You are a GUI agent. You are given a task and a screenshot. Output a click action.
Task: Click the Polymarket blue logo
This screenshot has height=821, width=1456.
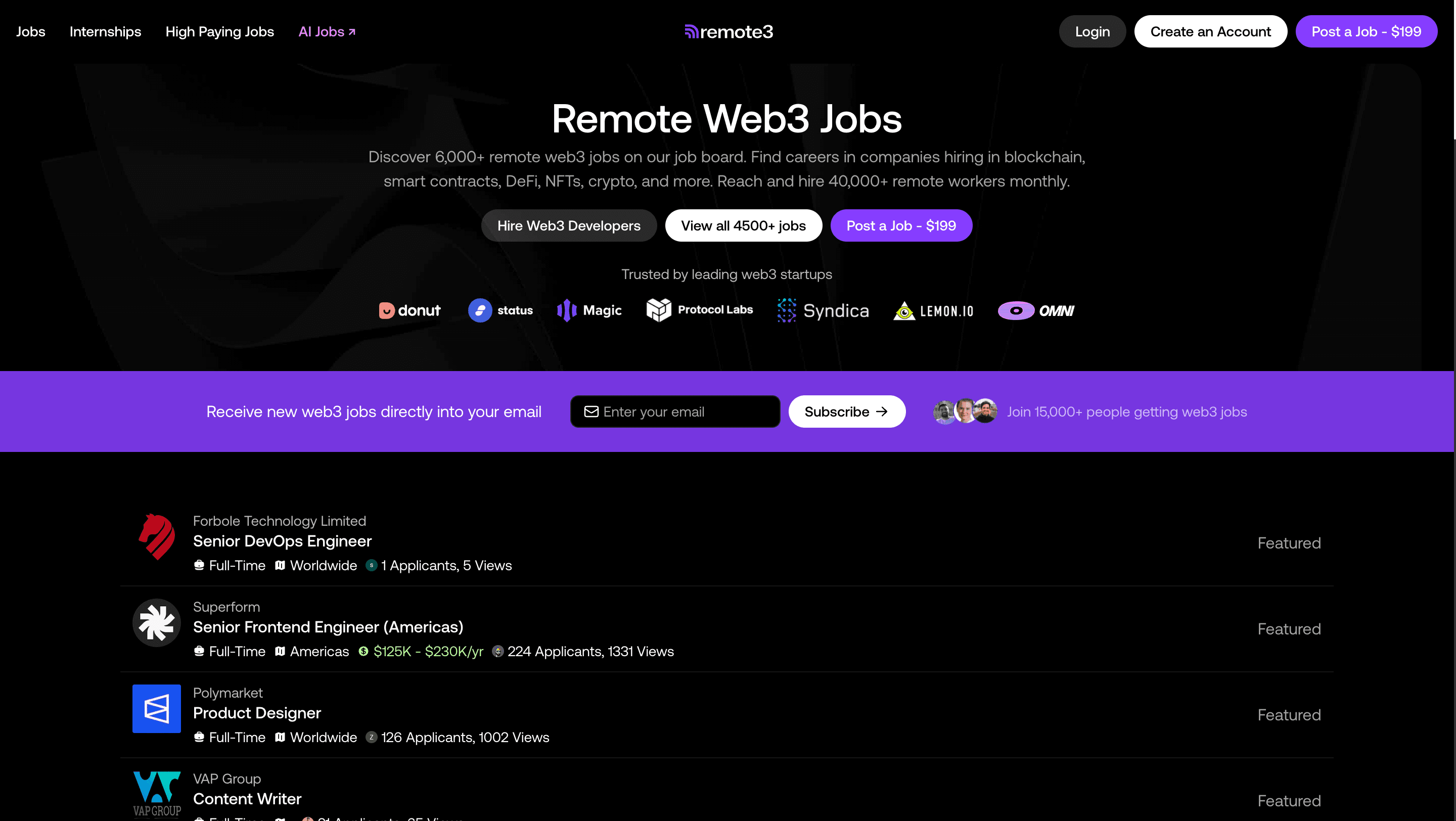coord(157,709)
